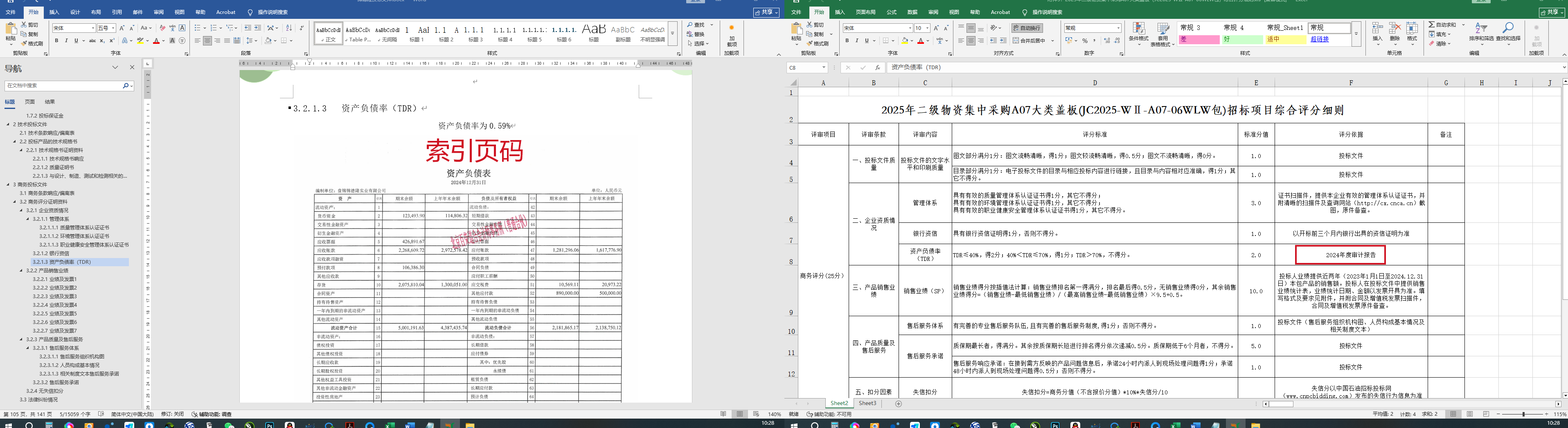
Task: Open Word font size dropdown (五号)
Action: [x=113, y=28]
